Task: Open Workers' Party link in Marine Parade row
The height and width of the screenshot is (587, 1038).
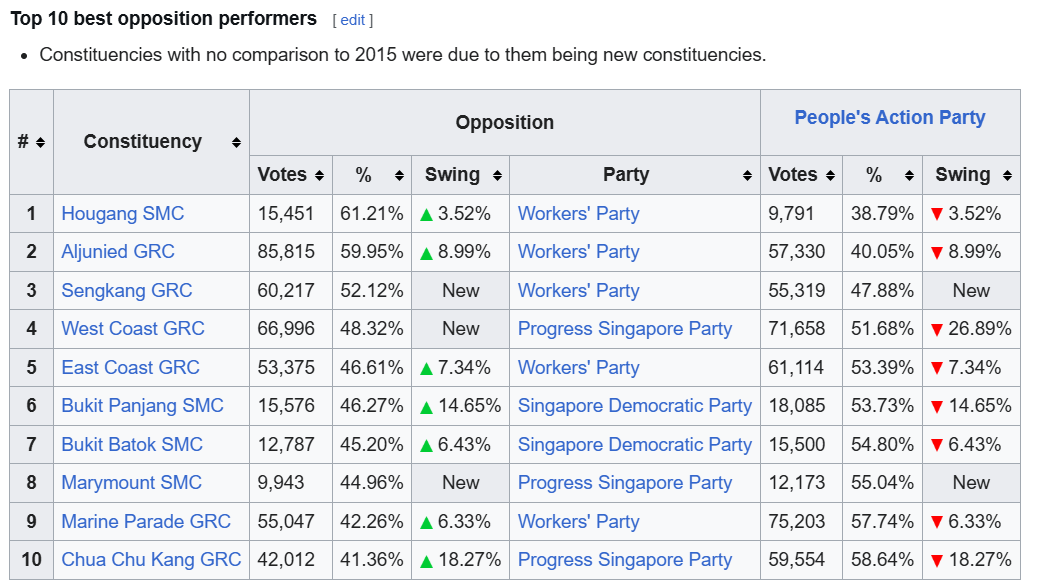Action: click(x=578, y=522)
